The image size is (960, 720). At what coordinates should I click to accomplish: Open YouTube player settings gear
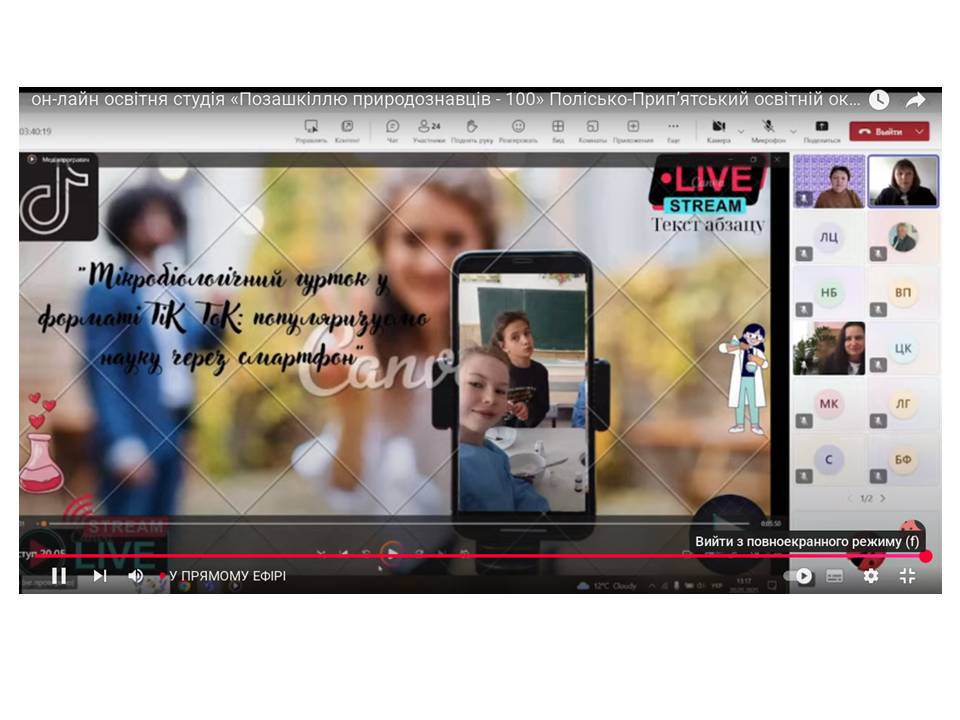[x=871, y=576]
